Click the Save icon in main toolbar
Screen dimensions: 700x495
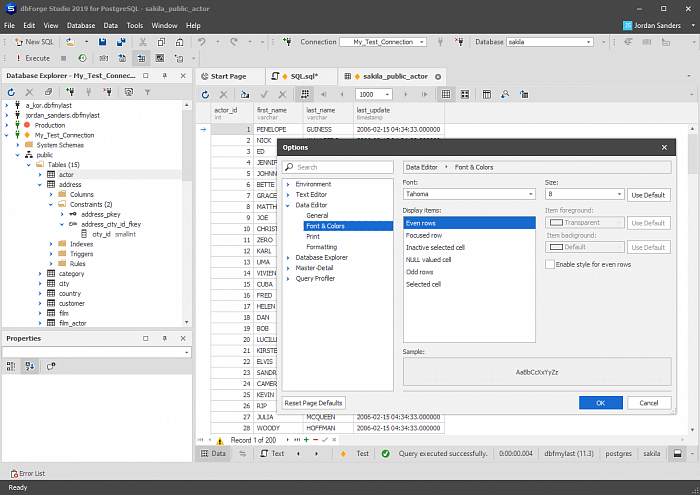click(x=103, y=42)
